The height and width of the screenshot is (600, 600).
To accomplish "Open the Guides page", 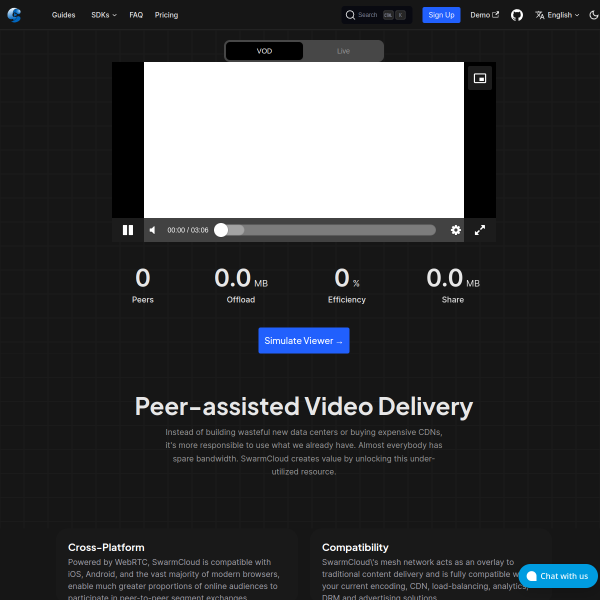I will coord(64,15).
